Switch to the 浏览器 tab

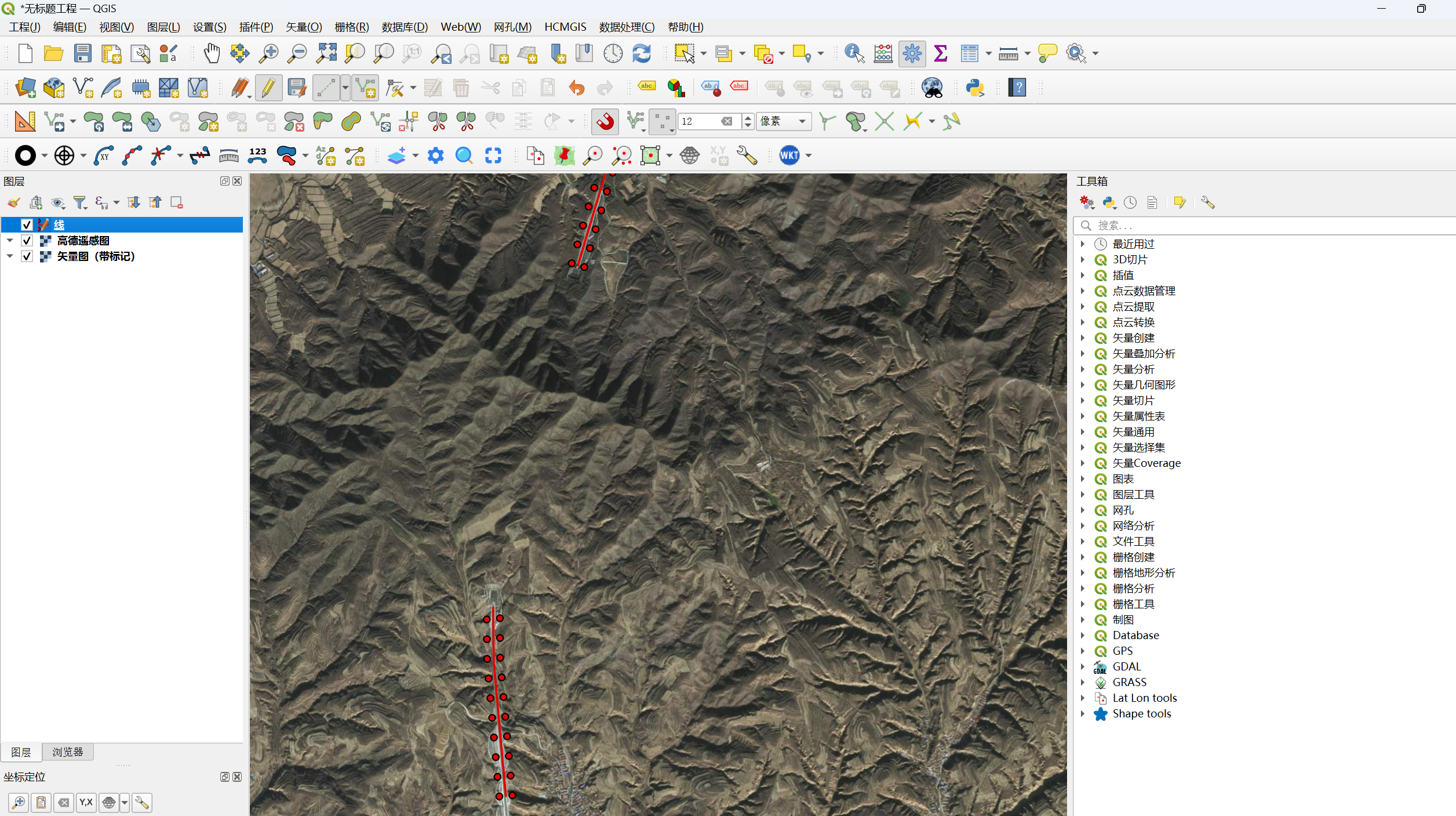click(68, 752)
